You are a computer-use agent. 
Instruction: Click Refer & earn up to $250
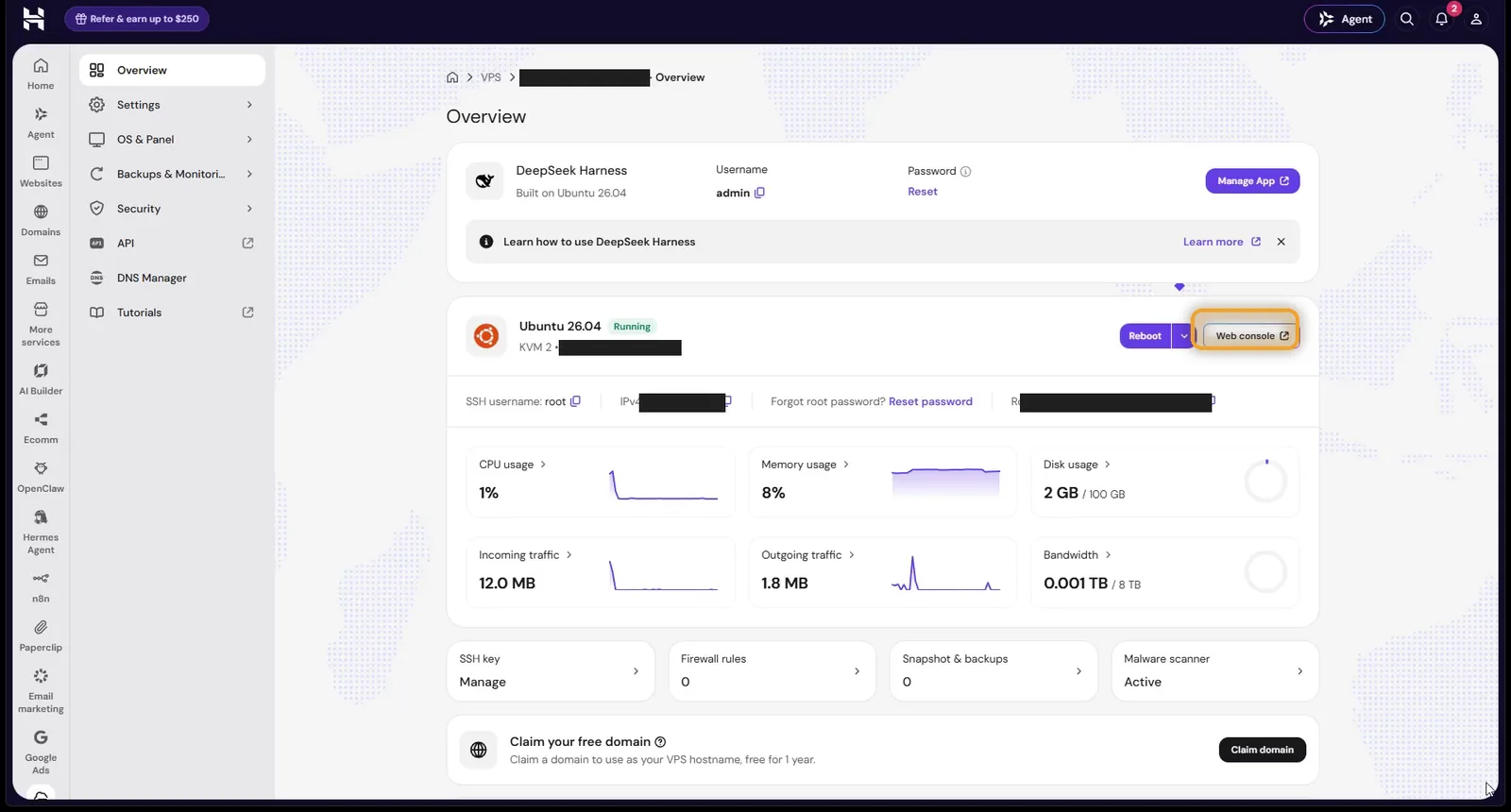pos(137,19)
